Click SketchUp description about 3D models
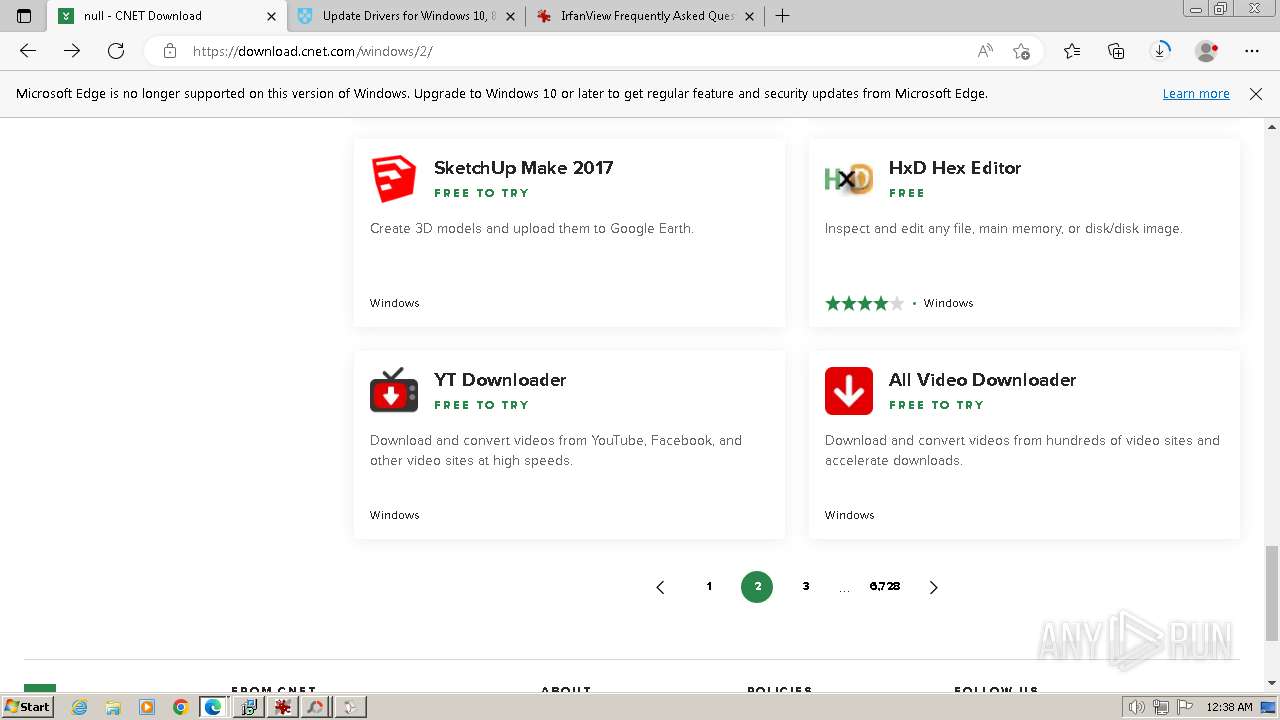This screenshot has width=1280, height=720. point(531,229)
